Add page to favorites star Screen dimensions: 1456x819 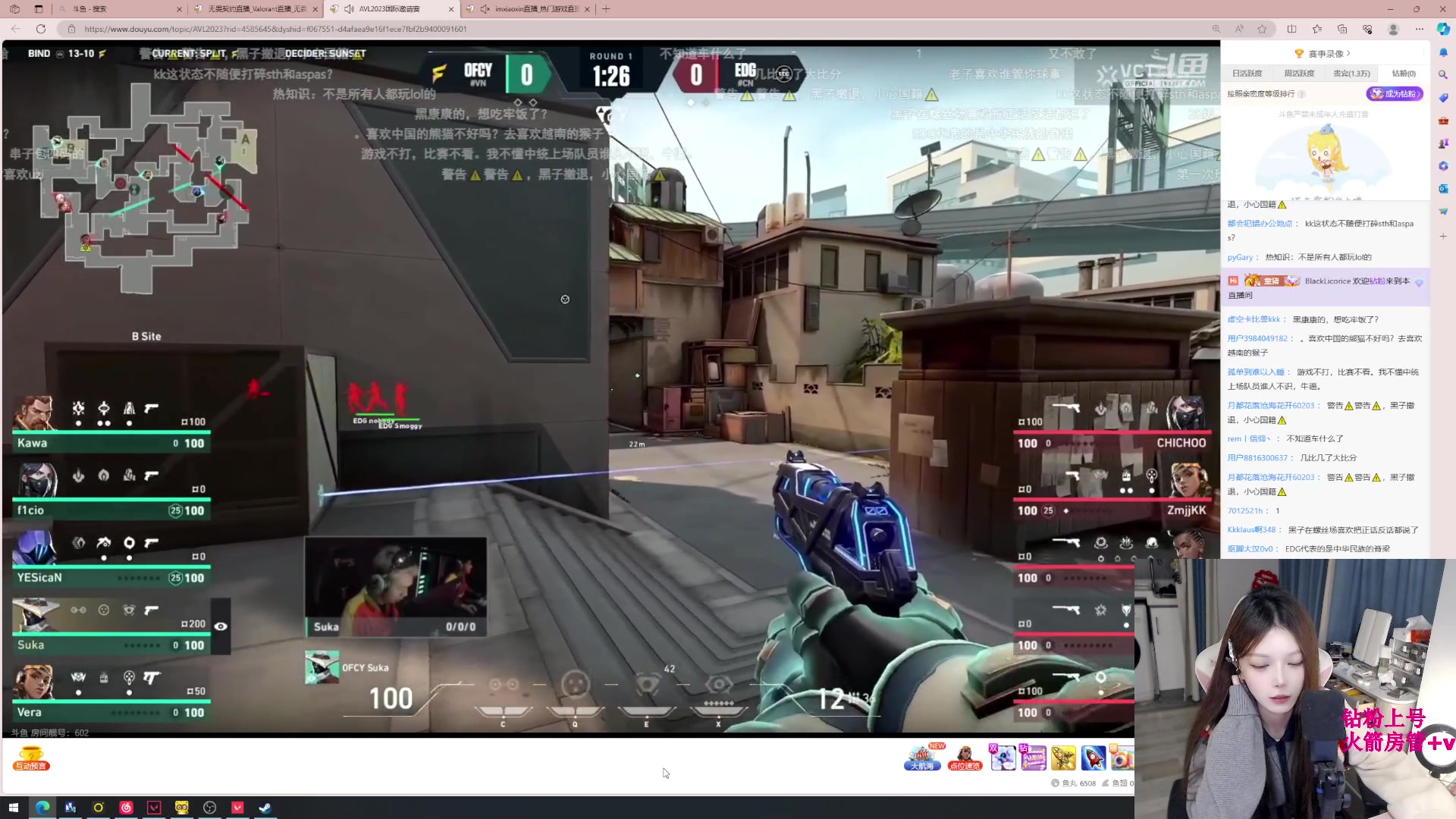[1262, 29]
